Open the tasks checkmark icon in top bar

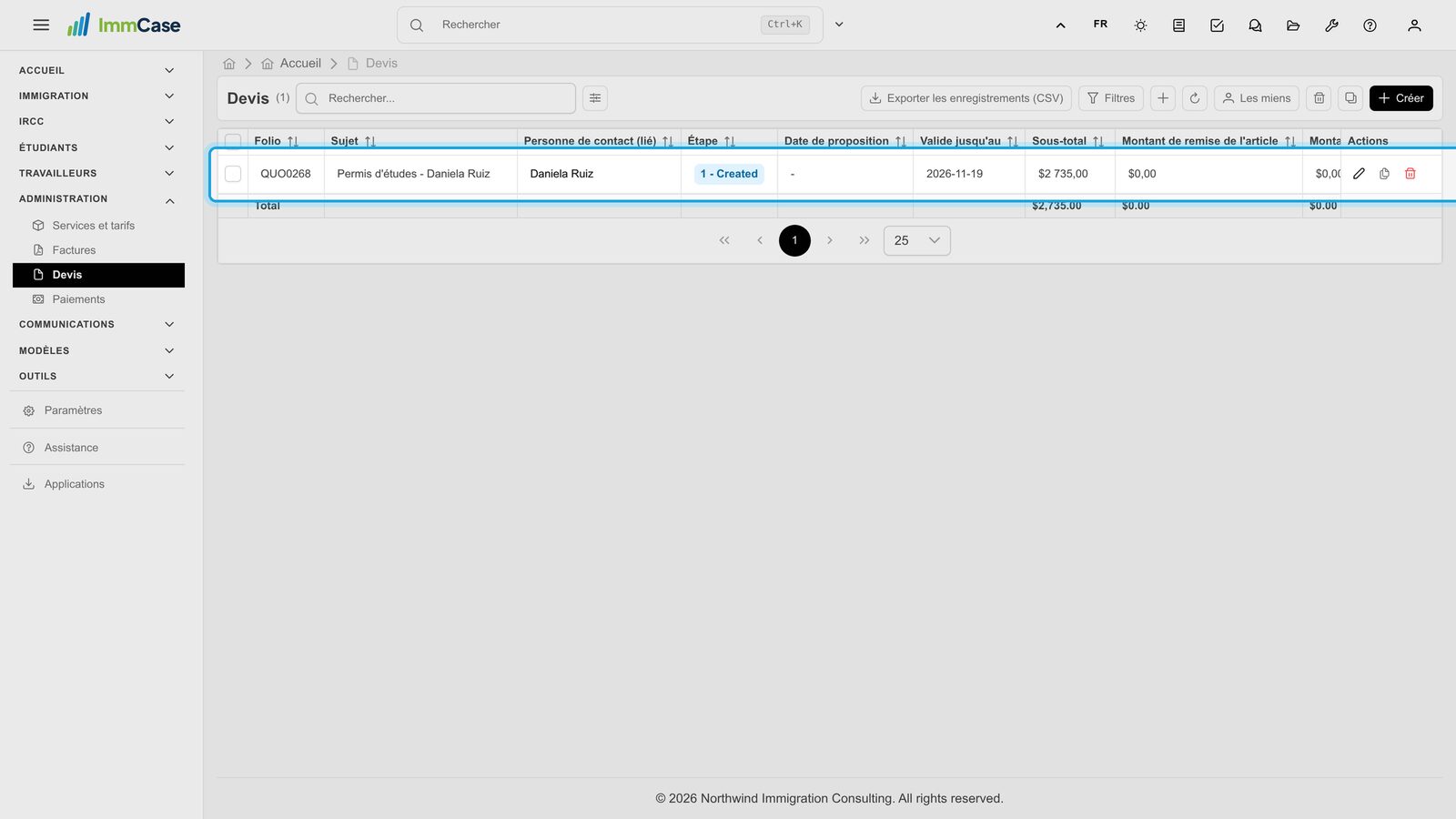[1217, 25]
